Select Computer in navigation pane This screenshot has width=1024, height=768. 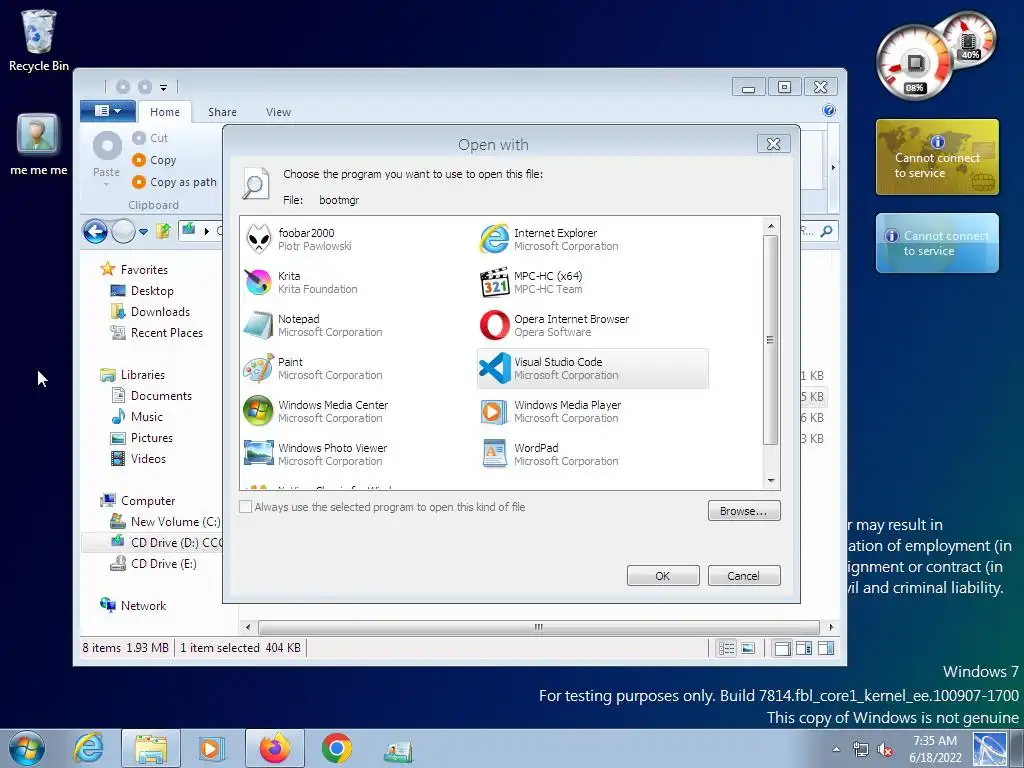tap(138, 500)
